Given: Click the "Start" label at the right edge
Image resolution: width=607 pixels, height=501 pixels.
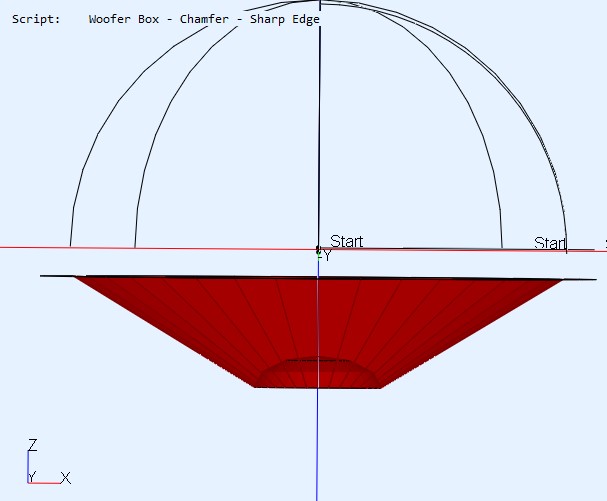Looking at the screenshot, I should 550,244.
